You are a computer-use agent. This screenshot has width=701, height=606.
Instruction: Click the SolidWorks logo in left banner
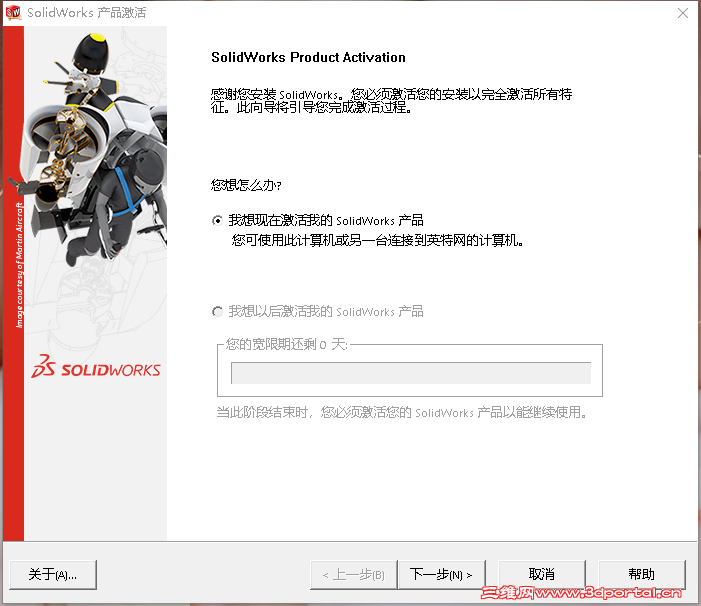click(96, 366)
